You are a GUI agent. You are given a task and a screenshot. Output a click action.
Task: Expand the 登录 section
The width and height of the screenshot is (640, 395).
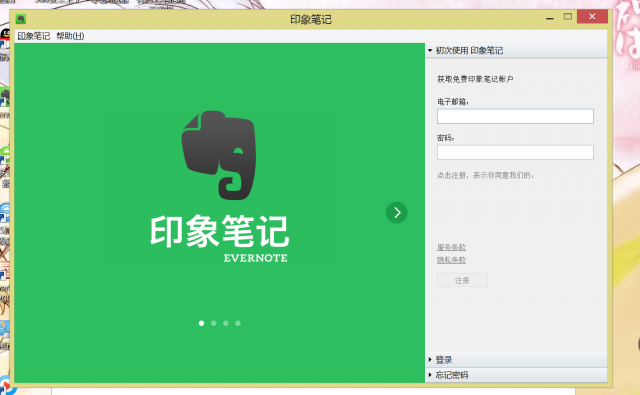[x=516, y=360]
